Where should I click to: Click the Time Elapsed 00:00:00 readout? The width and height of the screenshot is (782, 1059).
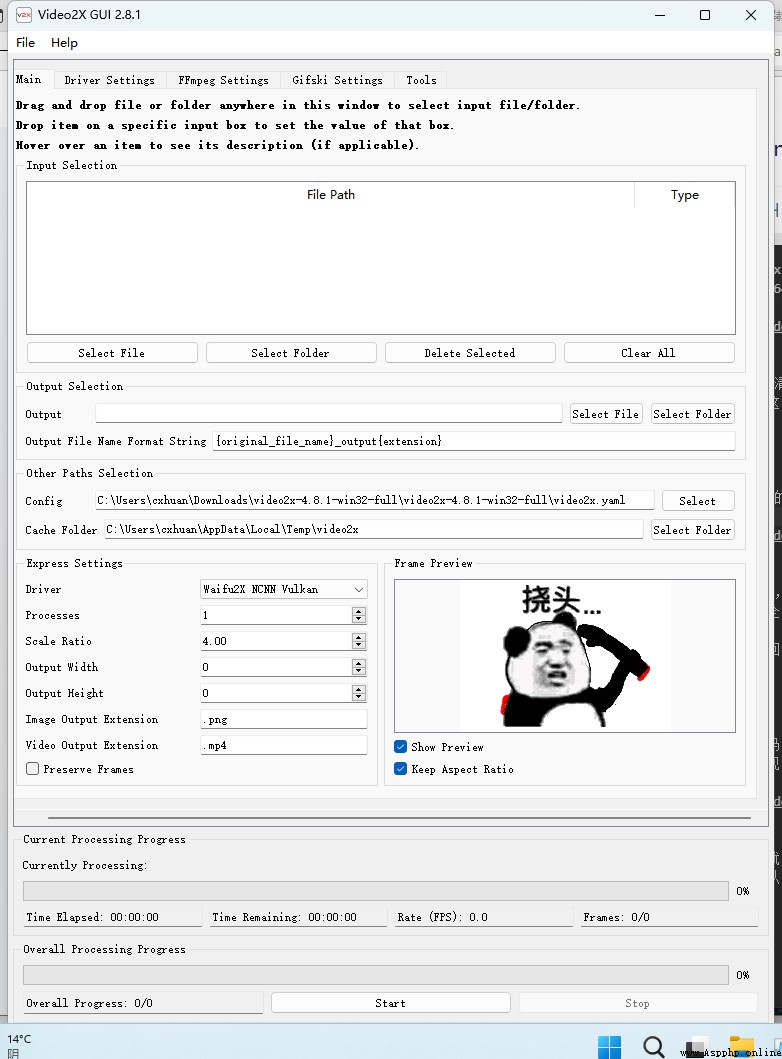click(x=113, y=917)
